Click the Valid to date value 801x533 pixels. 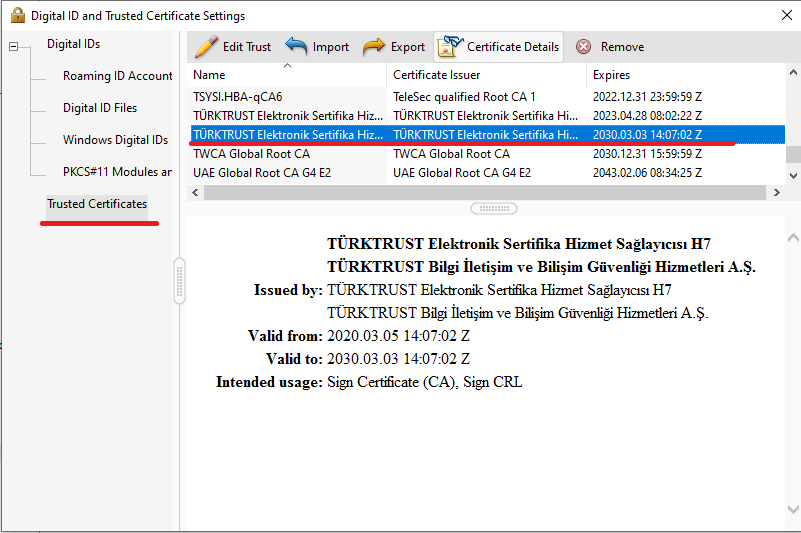click(x=398, y=359)
